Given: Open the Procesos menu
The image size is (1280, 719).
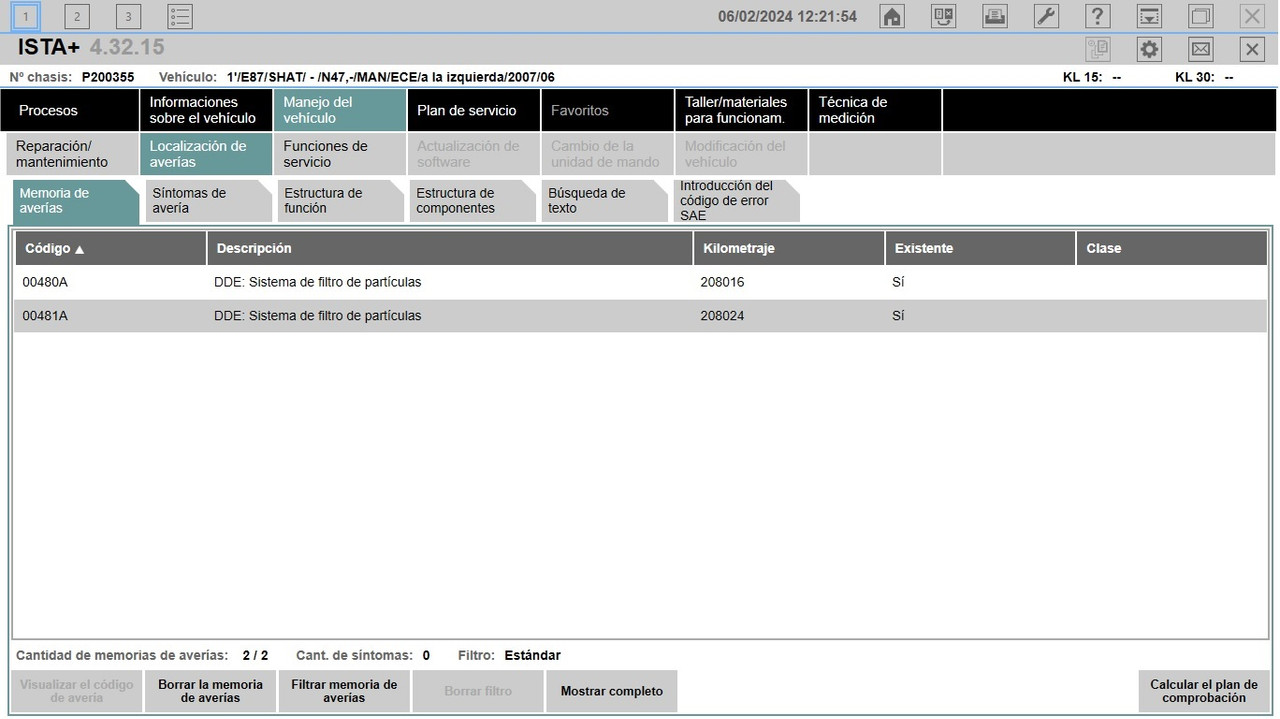Looking at the screenshot, I should tap(70, 110).
